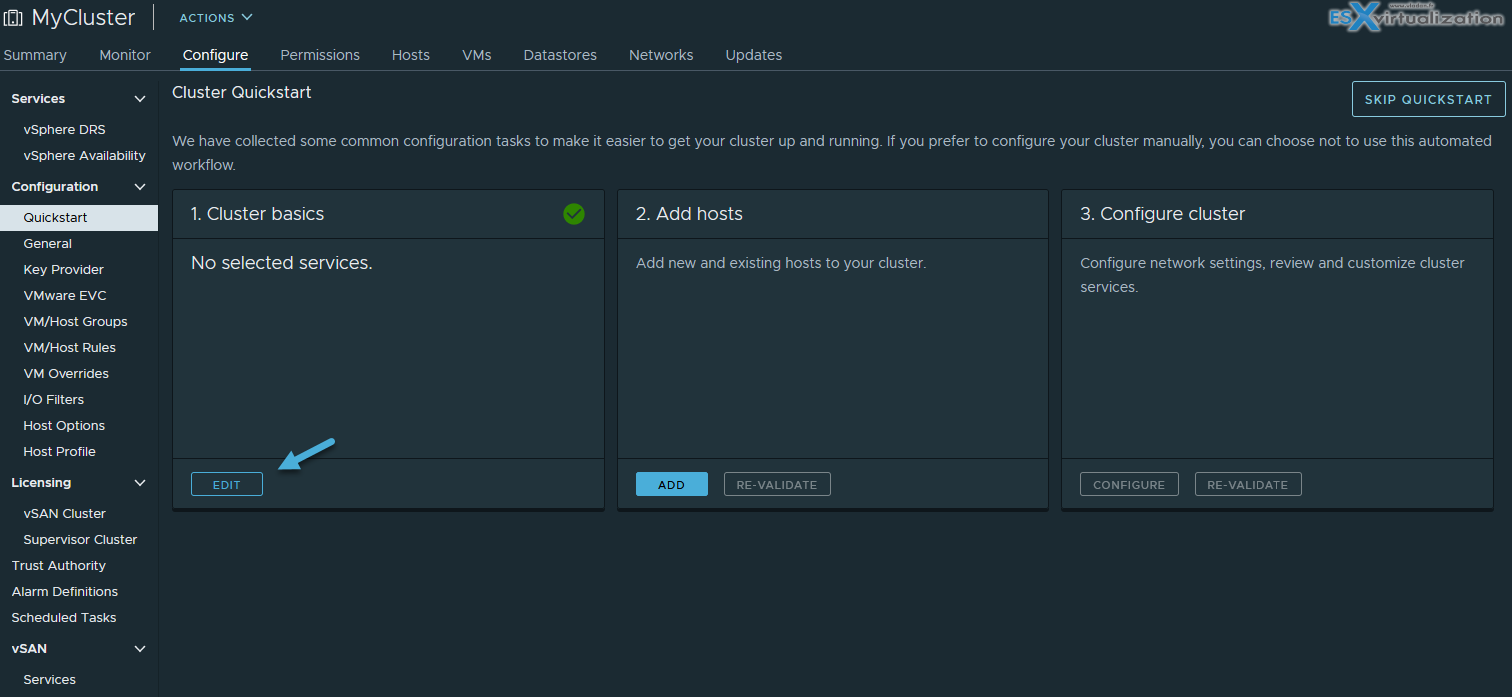Collapse the Licensing section

pyautogui.click(x=140, y=483)
